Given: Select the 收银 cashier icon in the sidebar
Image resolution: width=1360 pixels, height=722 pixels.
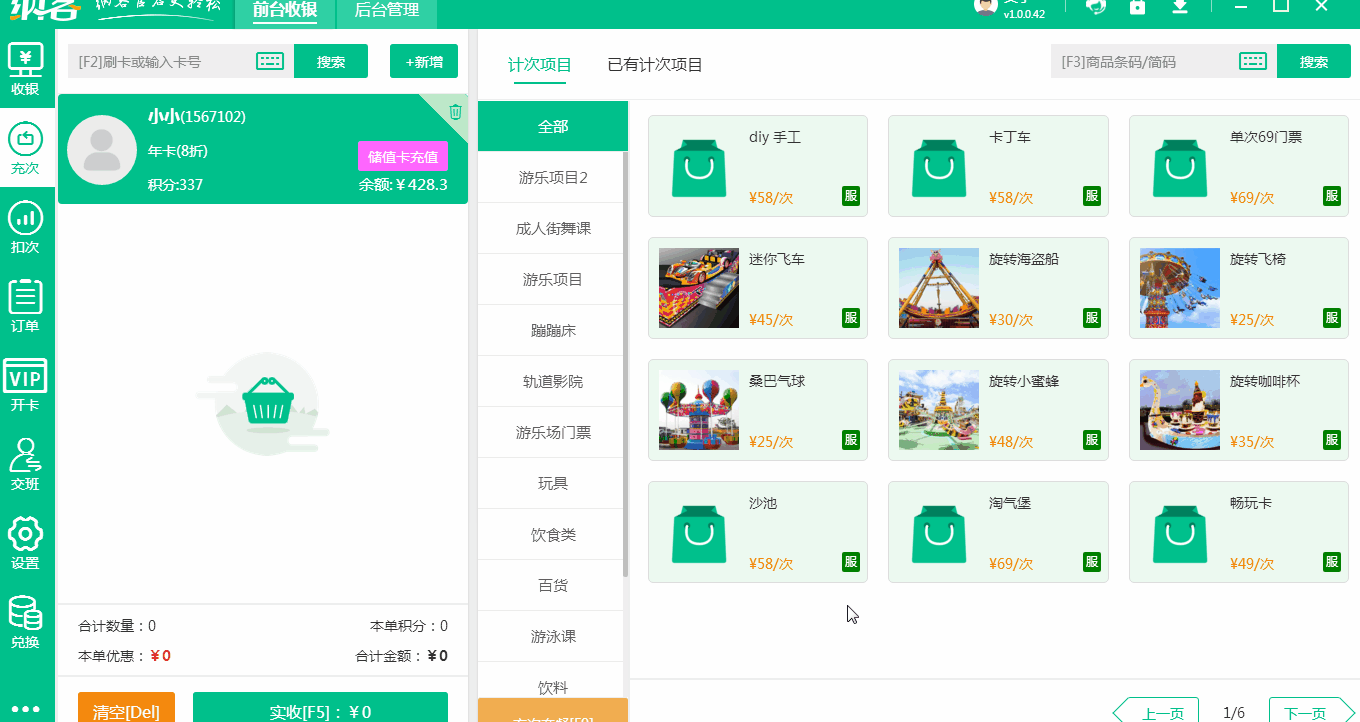Looking at the screenshot, I should click(27, 66).
